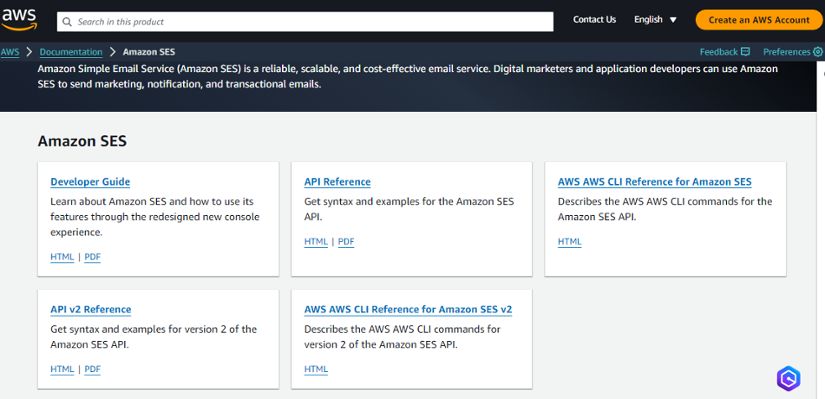Expand the English language dropdown
The height and width of the screenshot is (399, 825).
pyautogui.click(x=655, y=19)
